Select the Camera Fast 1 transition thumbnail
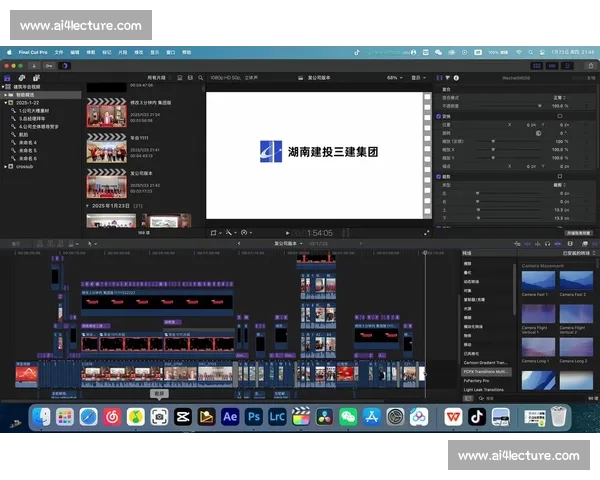The width and height of the screenshot is (600, 480). point(539,281)
